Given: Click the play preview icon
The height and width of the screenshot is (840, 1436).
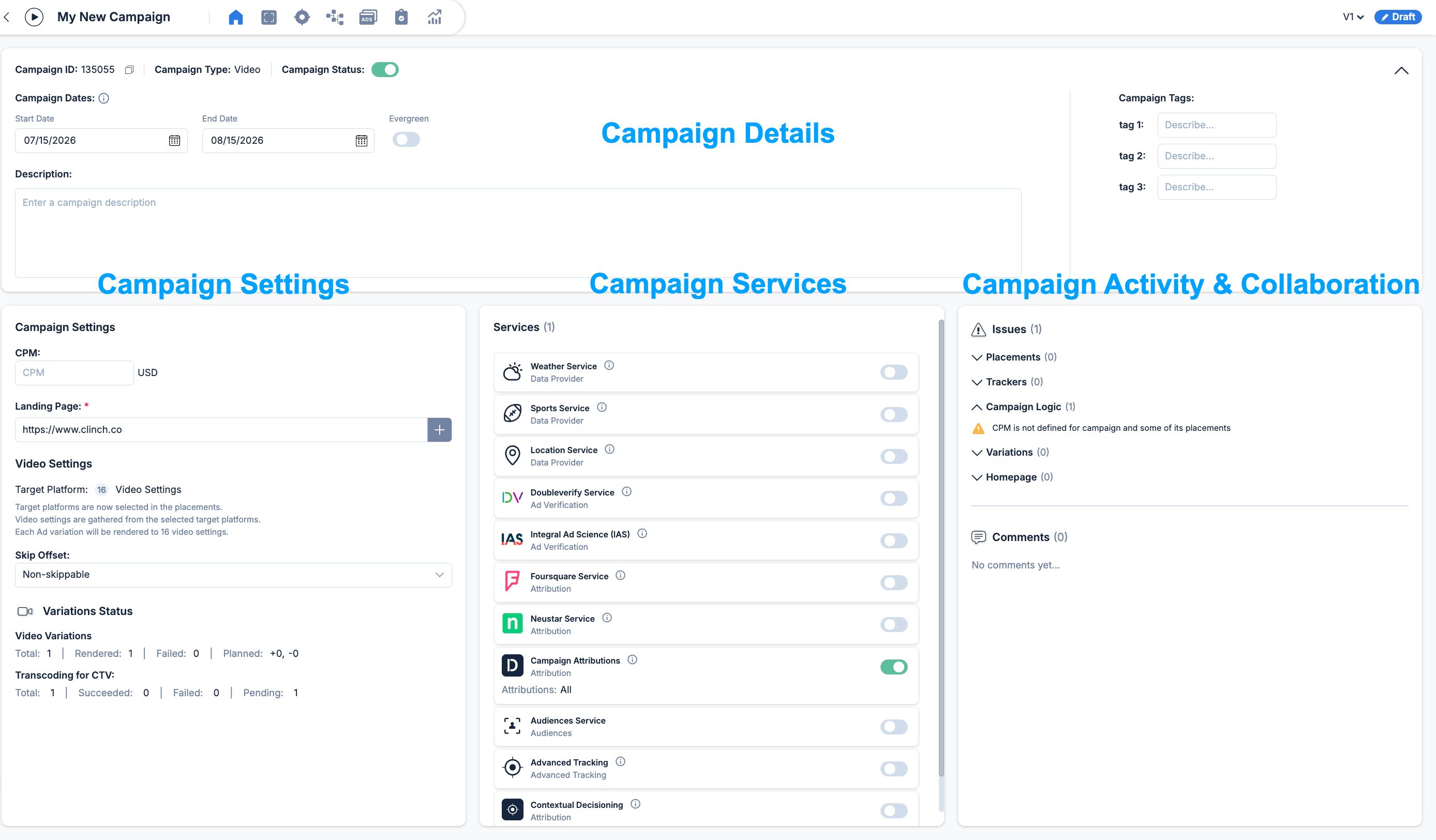Looking at the screenshot, I should coord(34,17).
